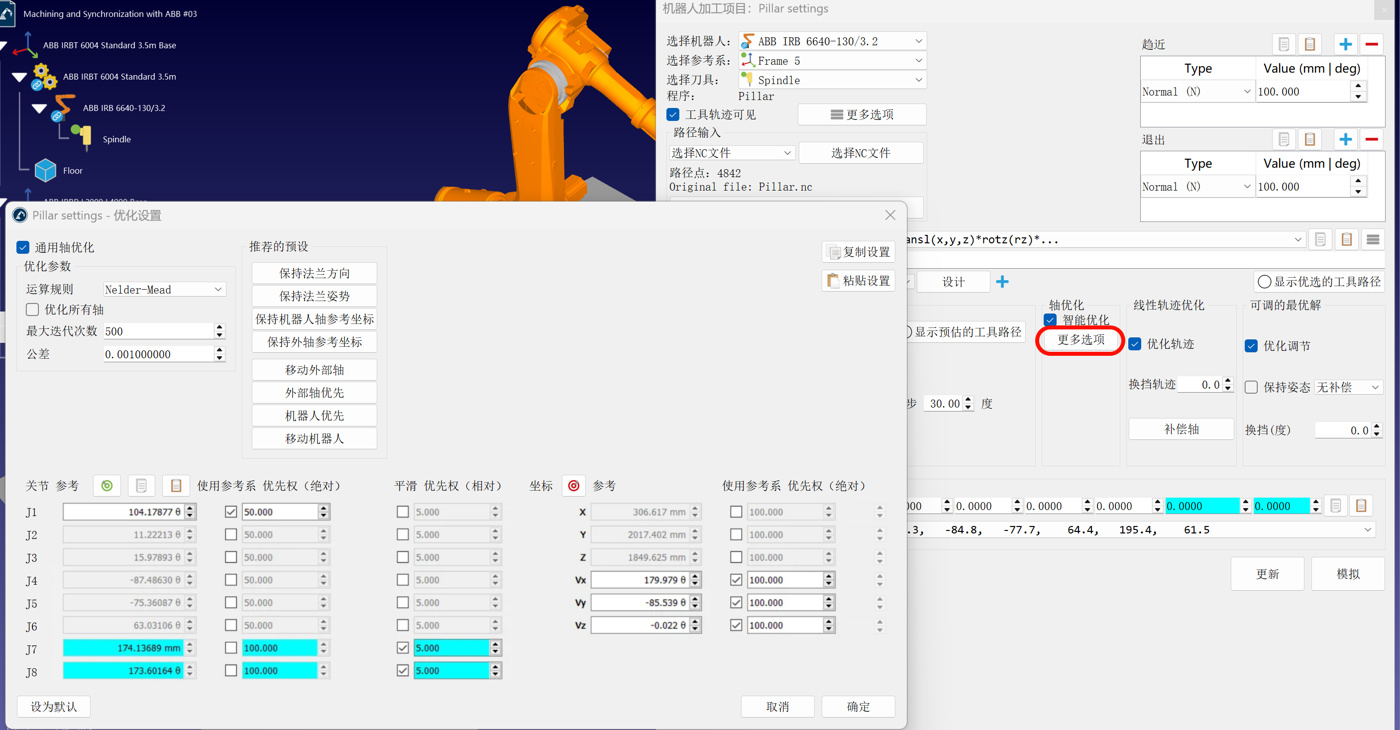Select the Spindle tool in the tree

pyautogui.click(x=116, y=139)
